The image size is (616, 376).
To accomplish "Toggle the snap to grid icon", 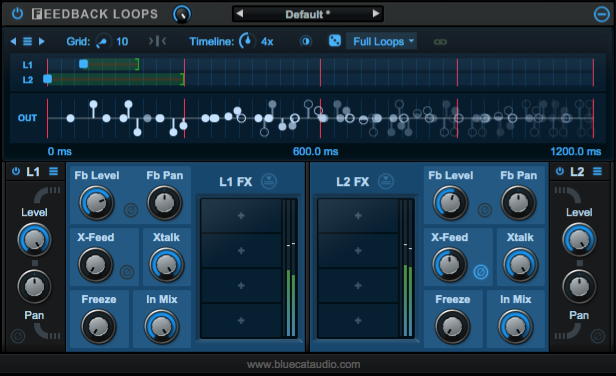I will point(158,41).
